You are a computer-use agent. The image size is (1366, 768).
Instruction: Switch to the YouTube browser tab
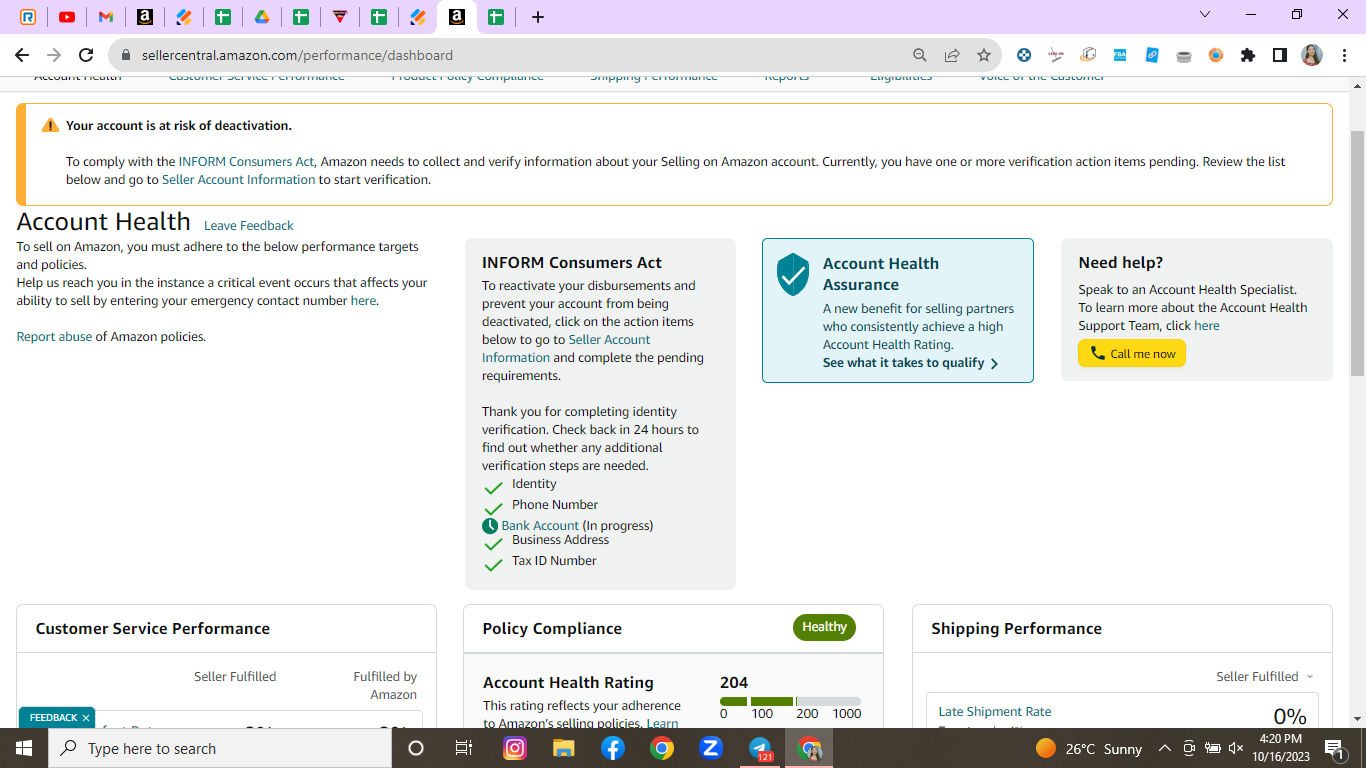pyautogui.click(x=67, y=16)
